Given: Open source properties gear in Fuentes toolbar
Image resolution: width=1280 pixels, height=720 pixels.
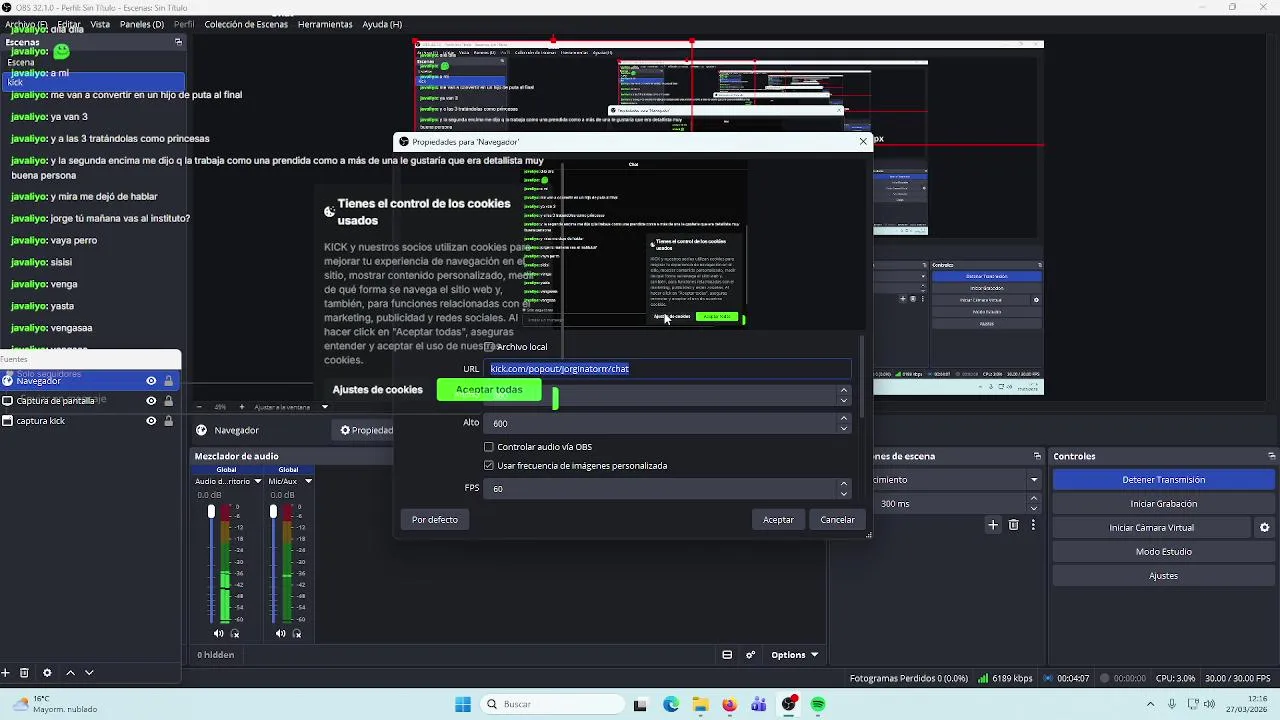Looking at the screenshot, I should tap(46, 673).
